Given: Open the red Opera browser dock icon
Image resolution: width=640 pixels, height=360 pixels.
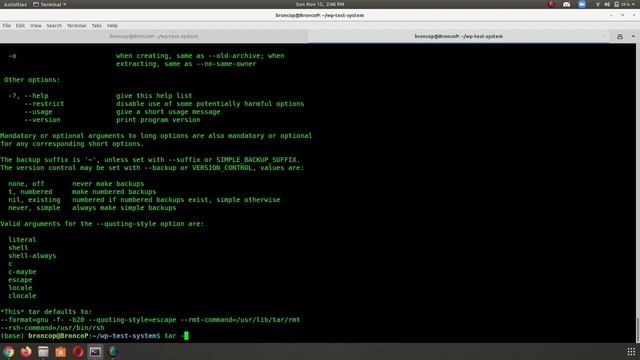Looking at the screenshot, I should [x=78, y=351].
